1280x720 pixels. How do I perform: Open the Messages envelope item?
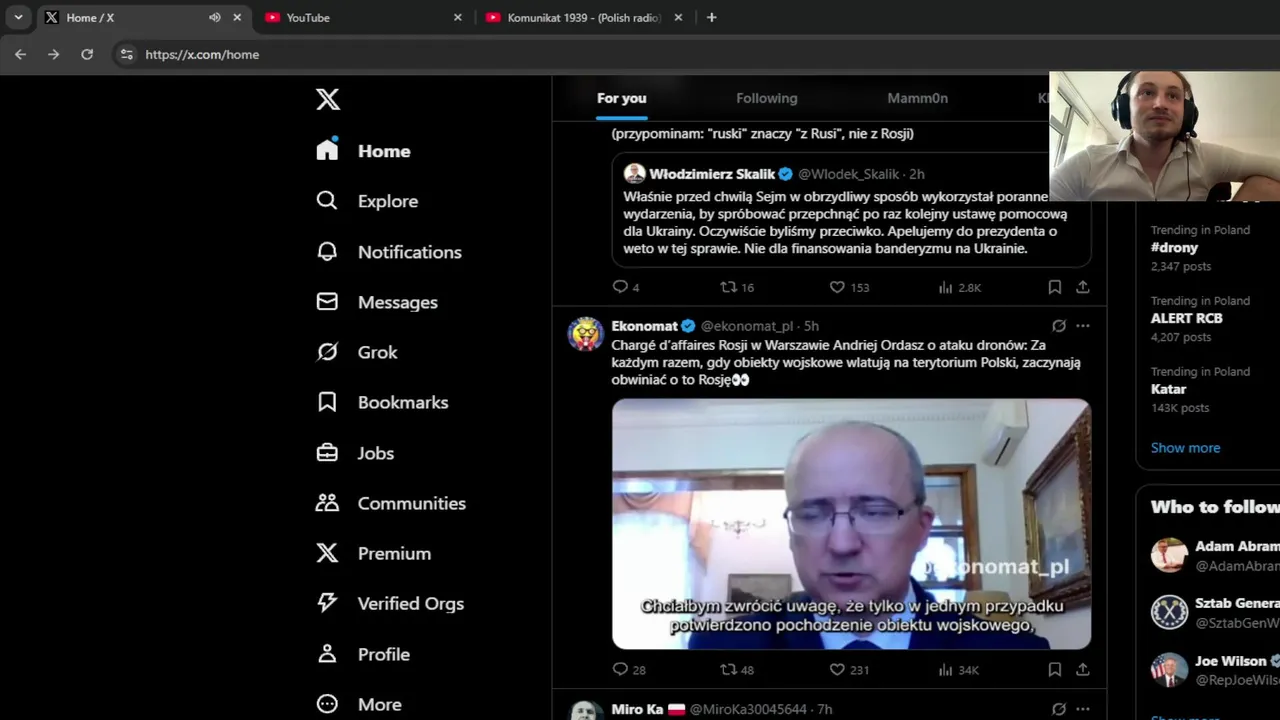[x=377, y=302]
